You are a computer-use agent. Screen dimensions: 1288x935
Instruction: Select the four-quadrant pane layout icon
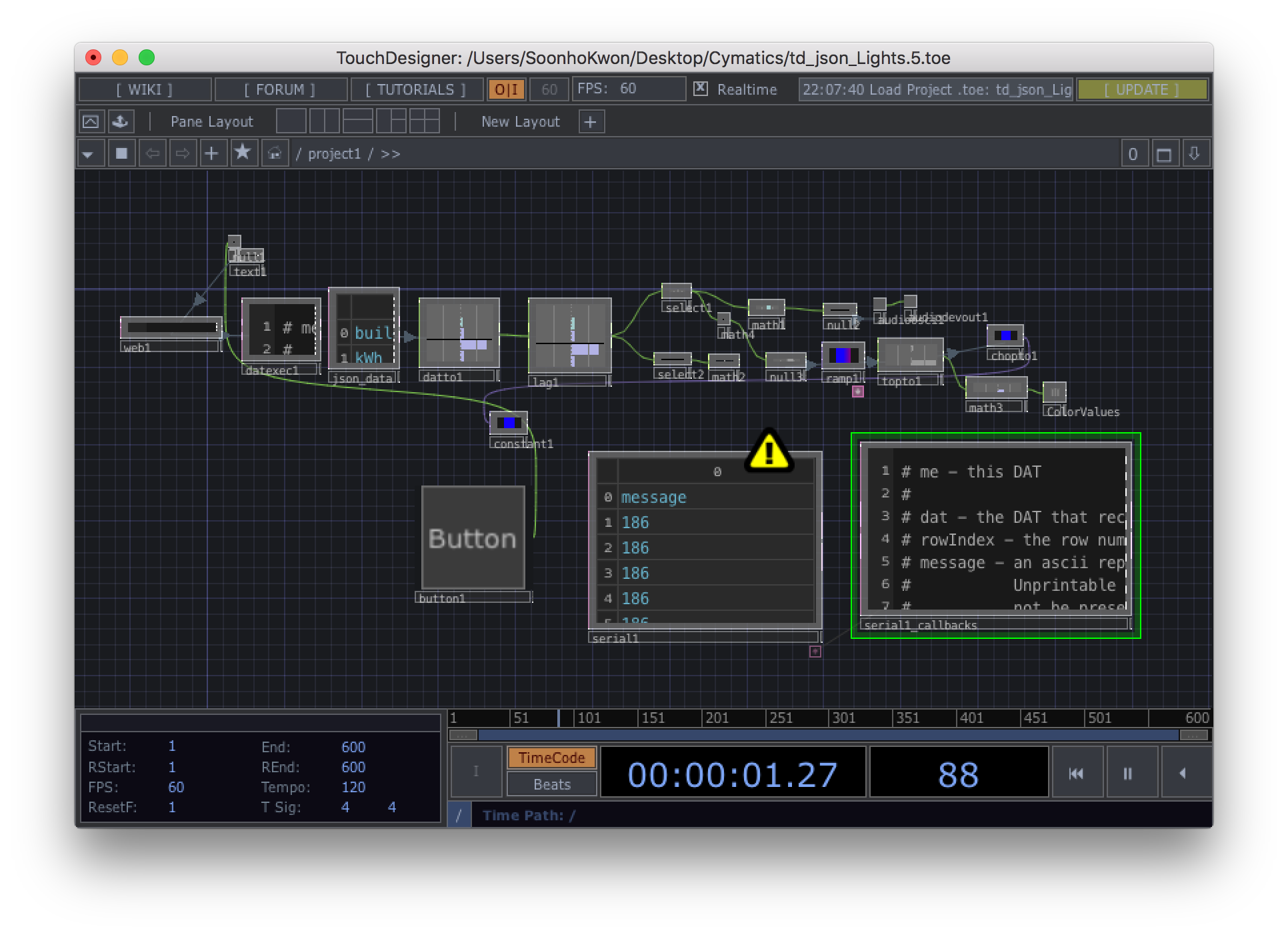point(424,121)
